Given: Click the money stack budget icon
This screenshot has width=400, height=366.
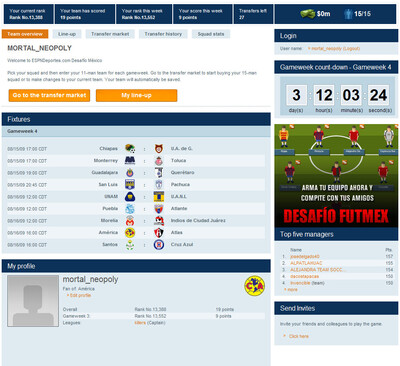Looking at the screenshot, I should 307,14.
